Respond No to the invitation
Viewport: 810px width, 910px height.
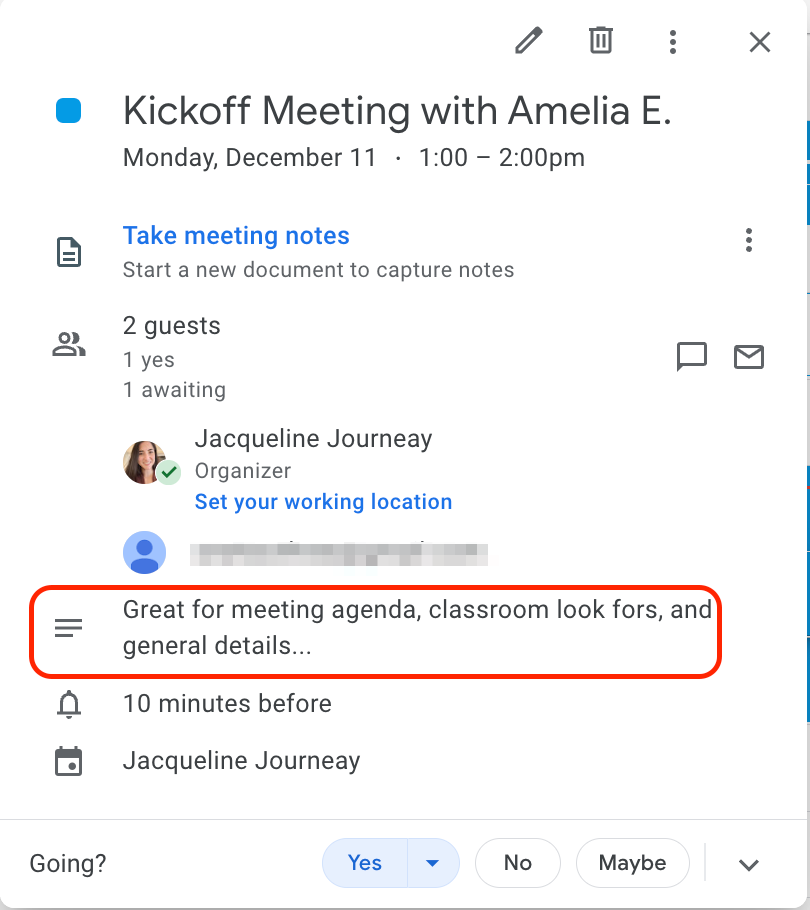coord(518,863)
